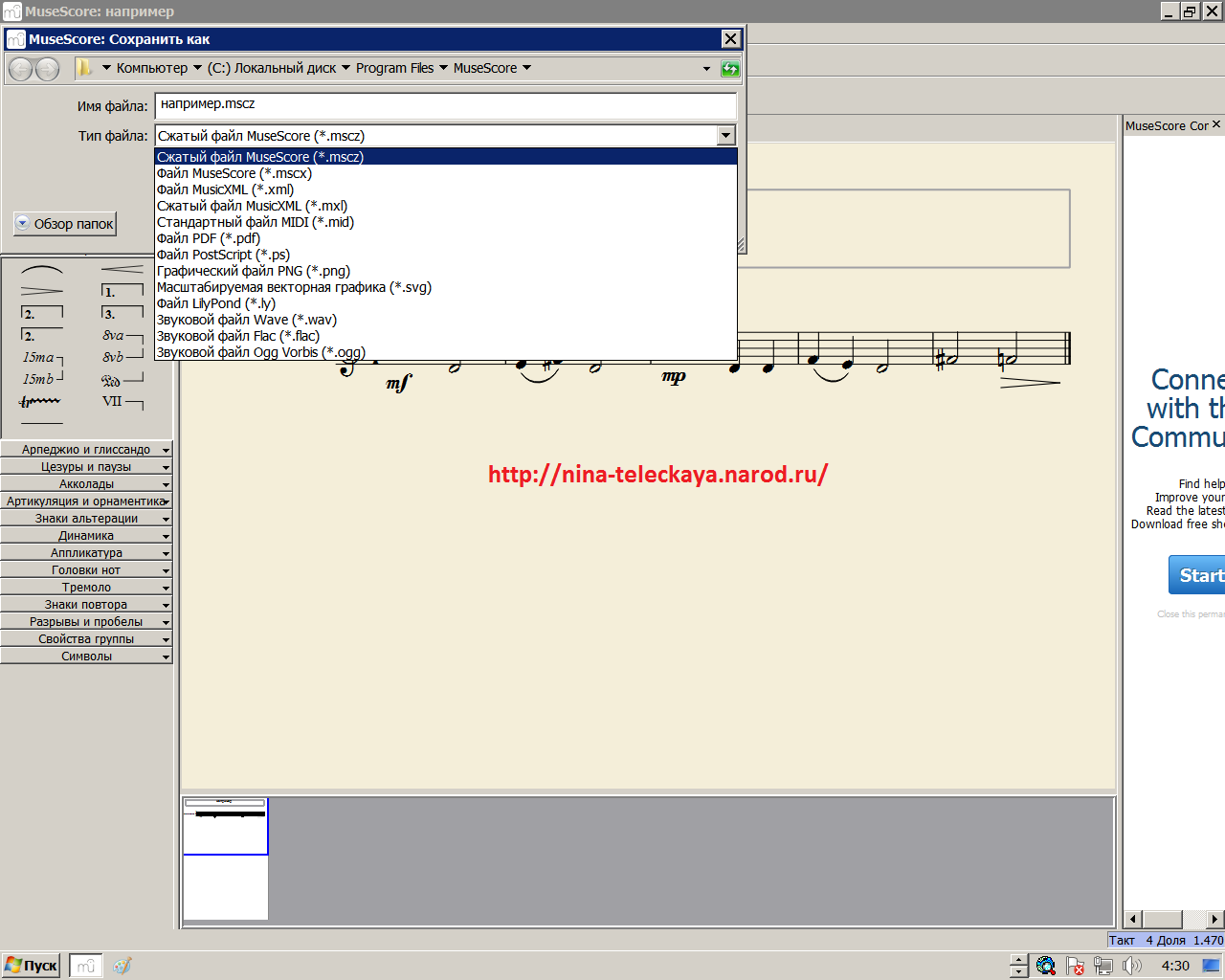Click Start button in Connect panel

[x=1197, y=575]
